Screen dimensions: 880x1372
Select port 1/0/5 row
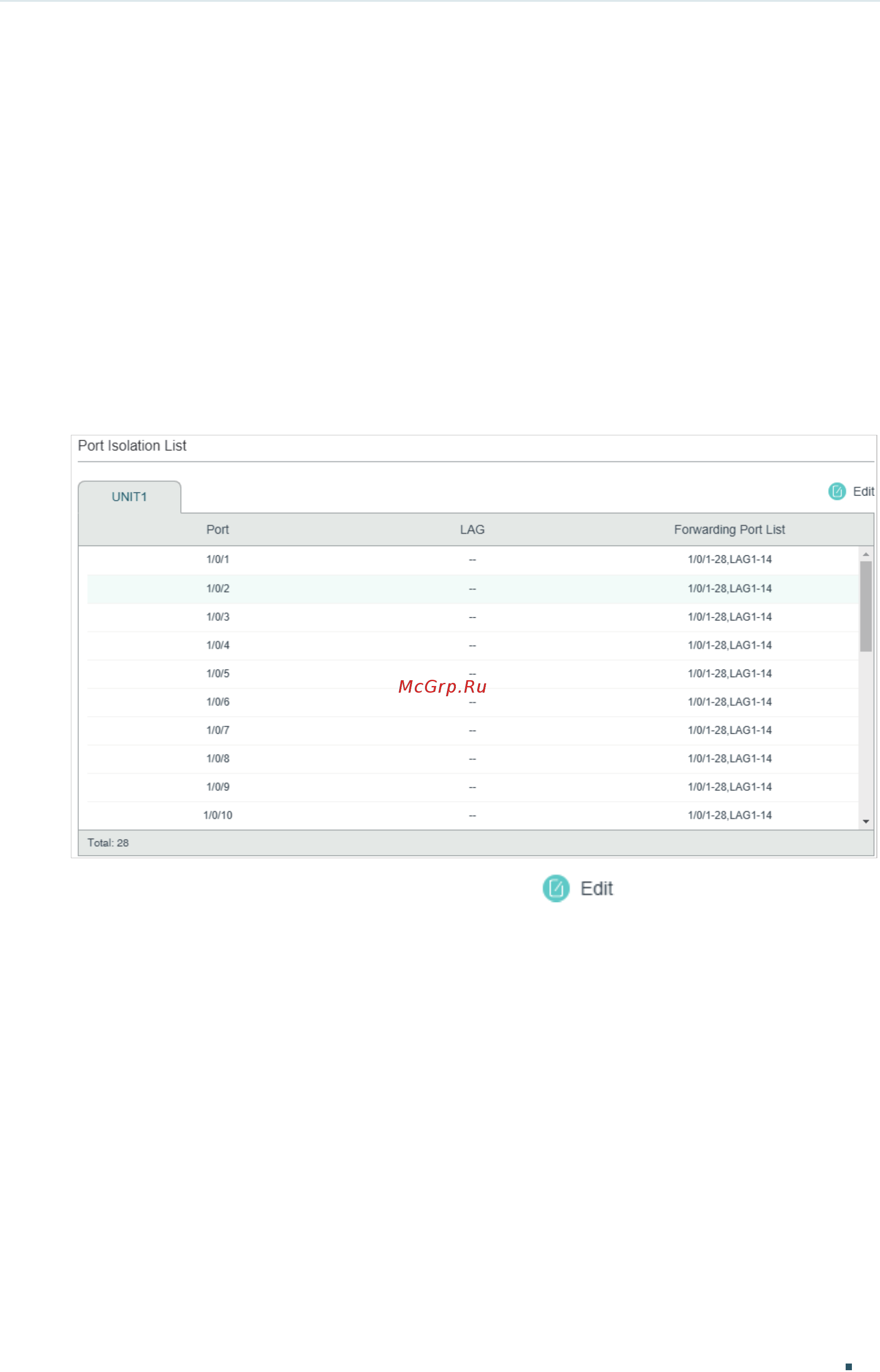[473, 674]
